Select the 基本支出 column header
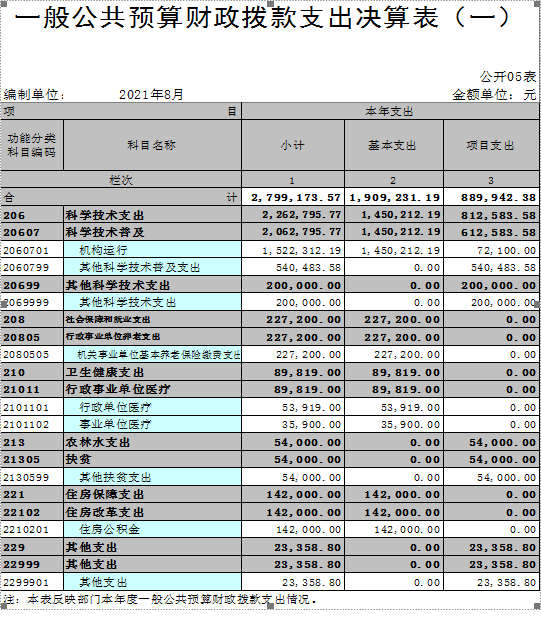 pyautogui.click(x=394, y=145)
